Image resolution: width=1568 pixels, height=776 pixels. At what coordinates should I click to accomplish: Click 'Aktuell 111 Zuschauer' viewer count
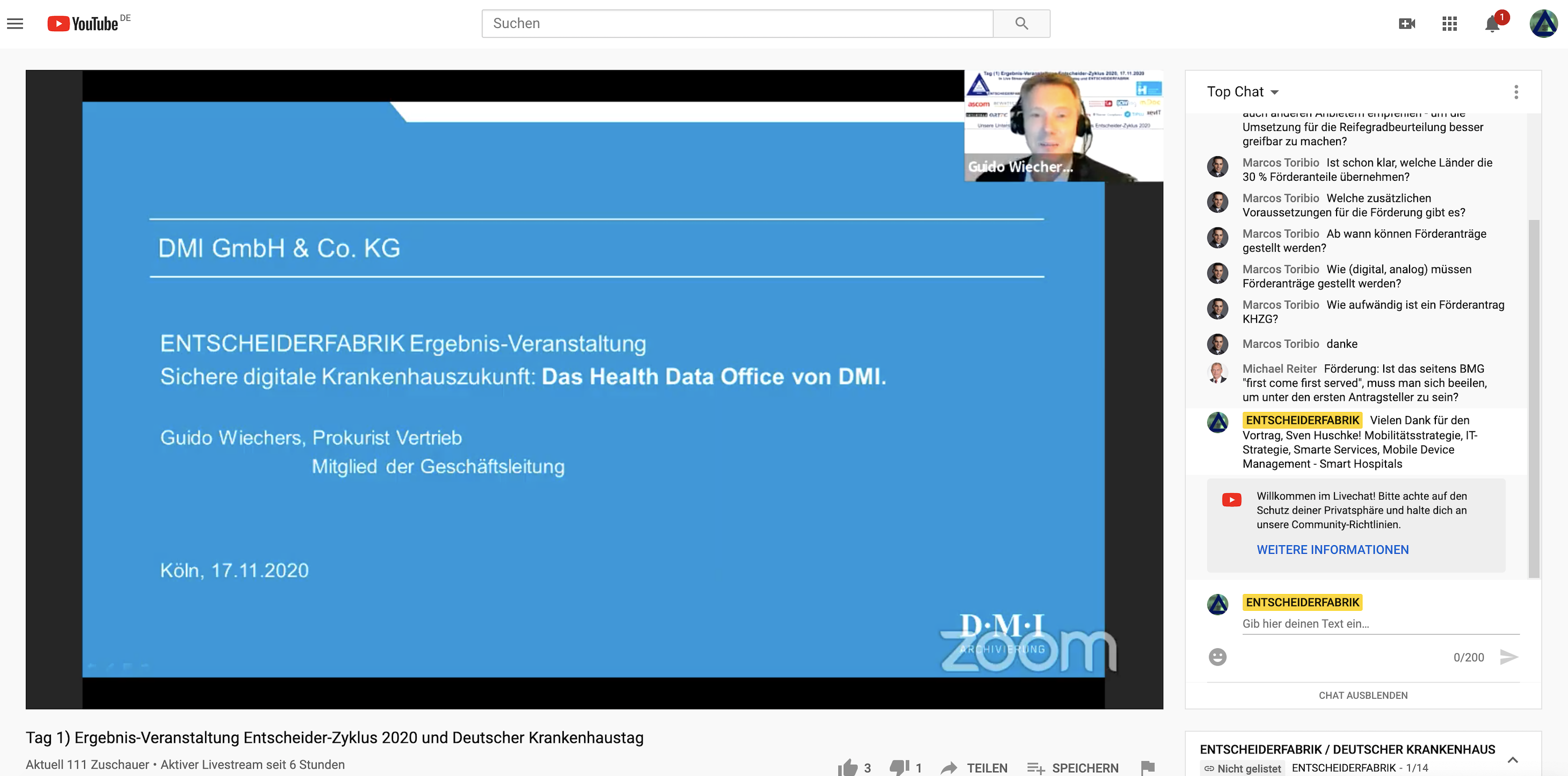(87, 765)
